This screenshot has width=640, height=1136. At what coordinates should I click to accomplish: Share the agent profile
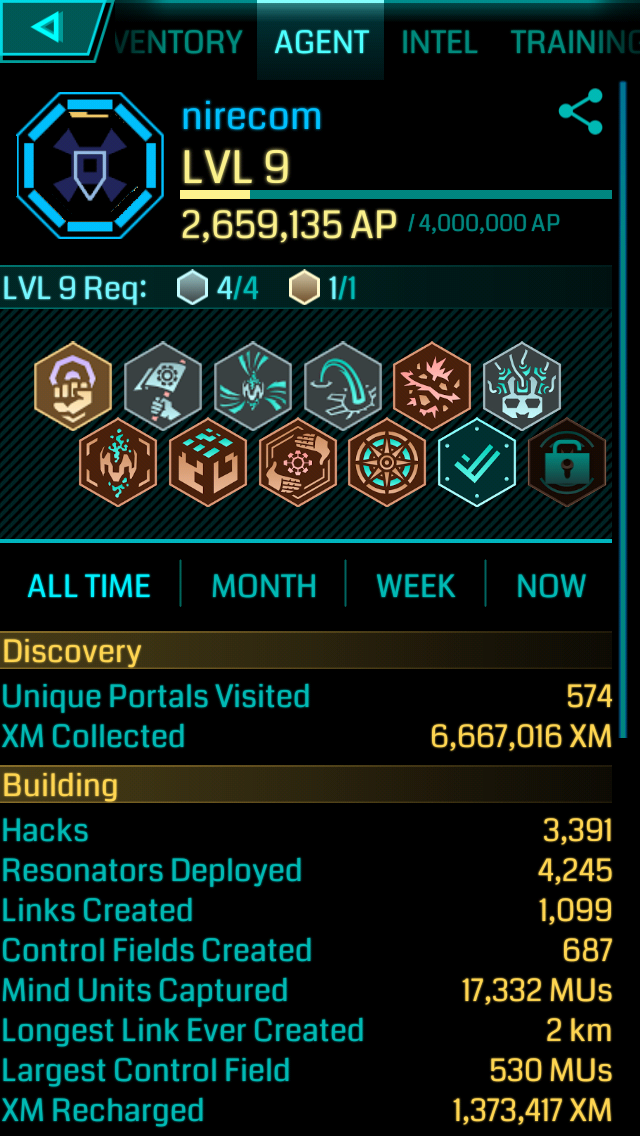(x=581, y=112)
